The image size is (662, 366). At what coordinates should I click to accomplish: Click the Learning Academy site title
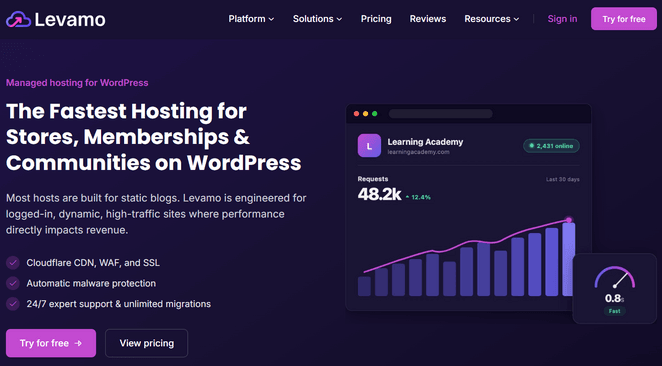[425, 142]
